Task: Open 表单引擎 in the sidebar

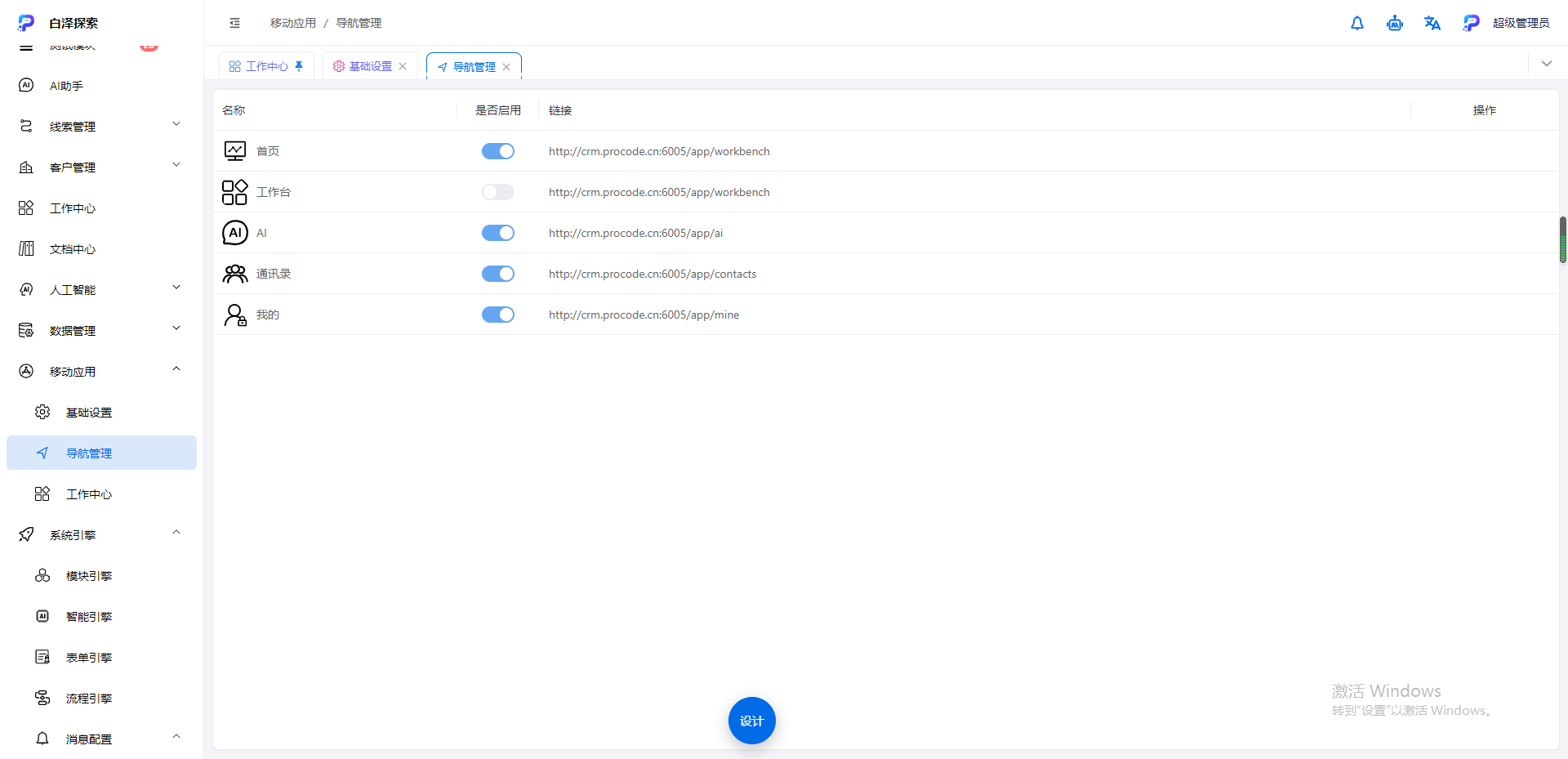Action: [101, 658]
